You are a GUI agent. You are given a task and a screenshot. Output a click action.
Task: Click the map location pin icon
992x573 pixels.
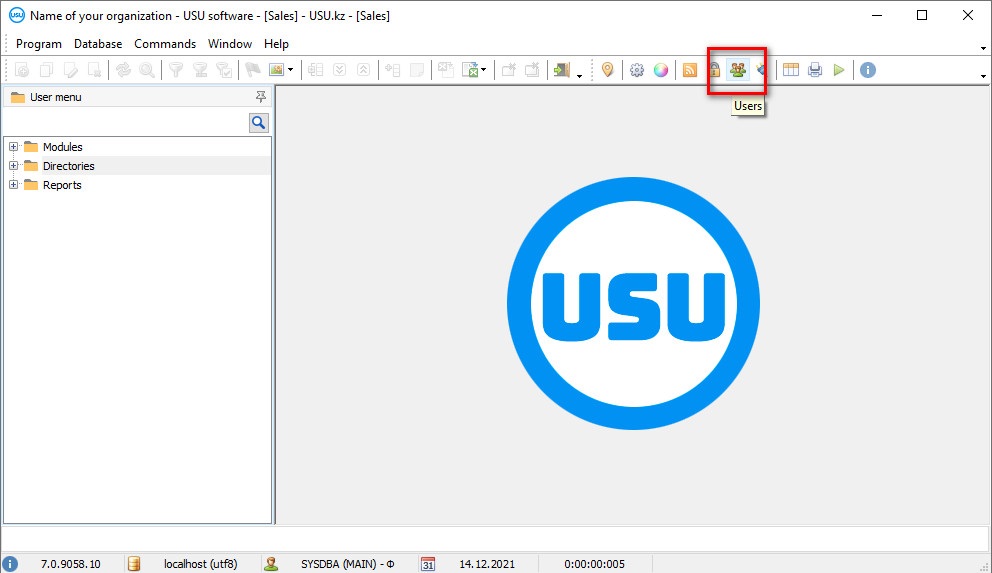pyautogui.click(x=608, y=70)
